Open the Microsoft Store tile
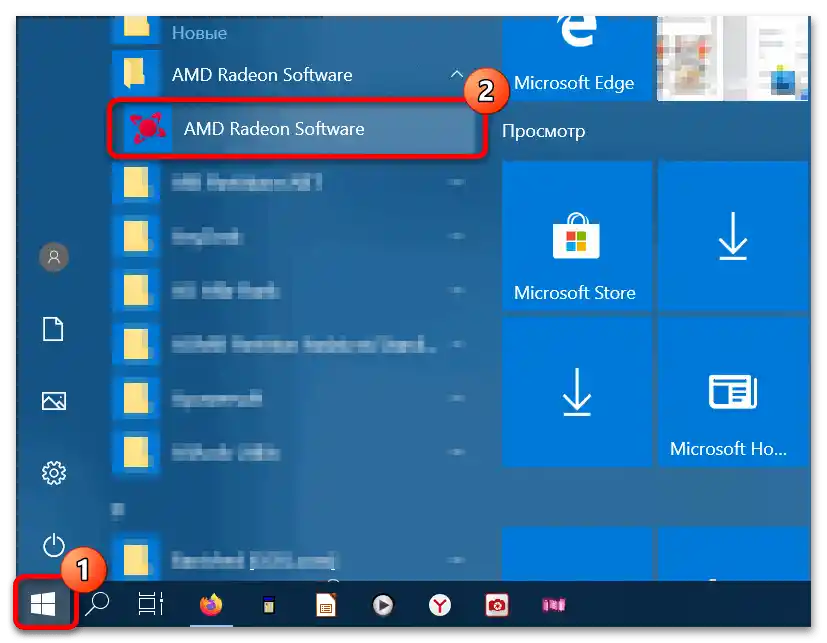Screen dimensions: 827x643 (576, 235)
